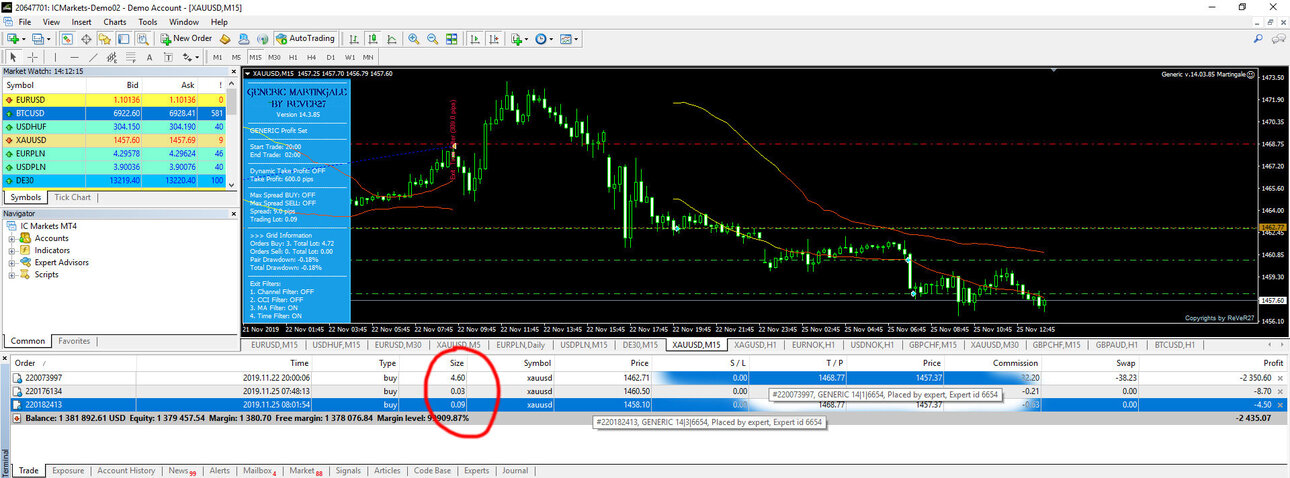Open the Tools menu
1290x478 pixels.
tap(148, 21)
